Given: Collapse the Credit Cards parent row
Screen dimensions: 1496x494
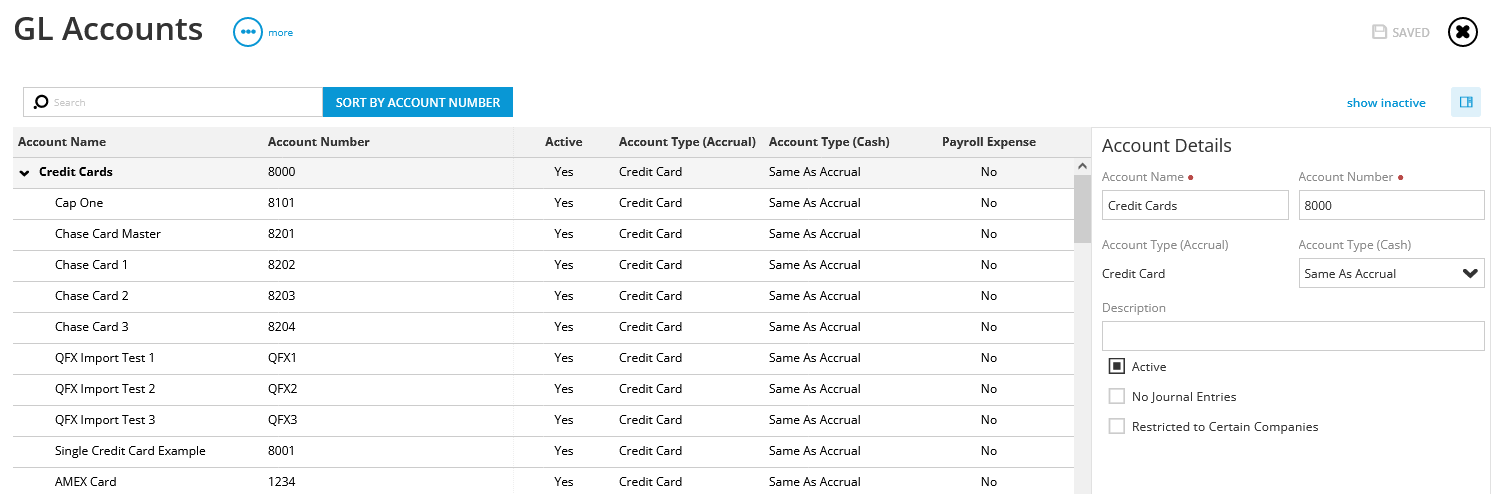Looking at the screenshot, I should (x=25, y=172).
